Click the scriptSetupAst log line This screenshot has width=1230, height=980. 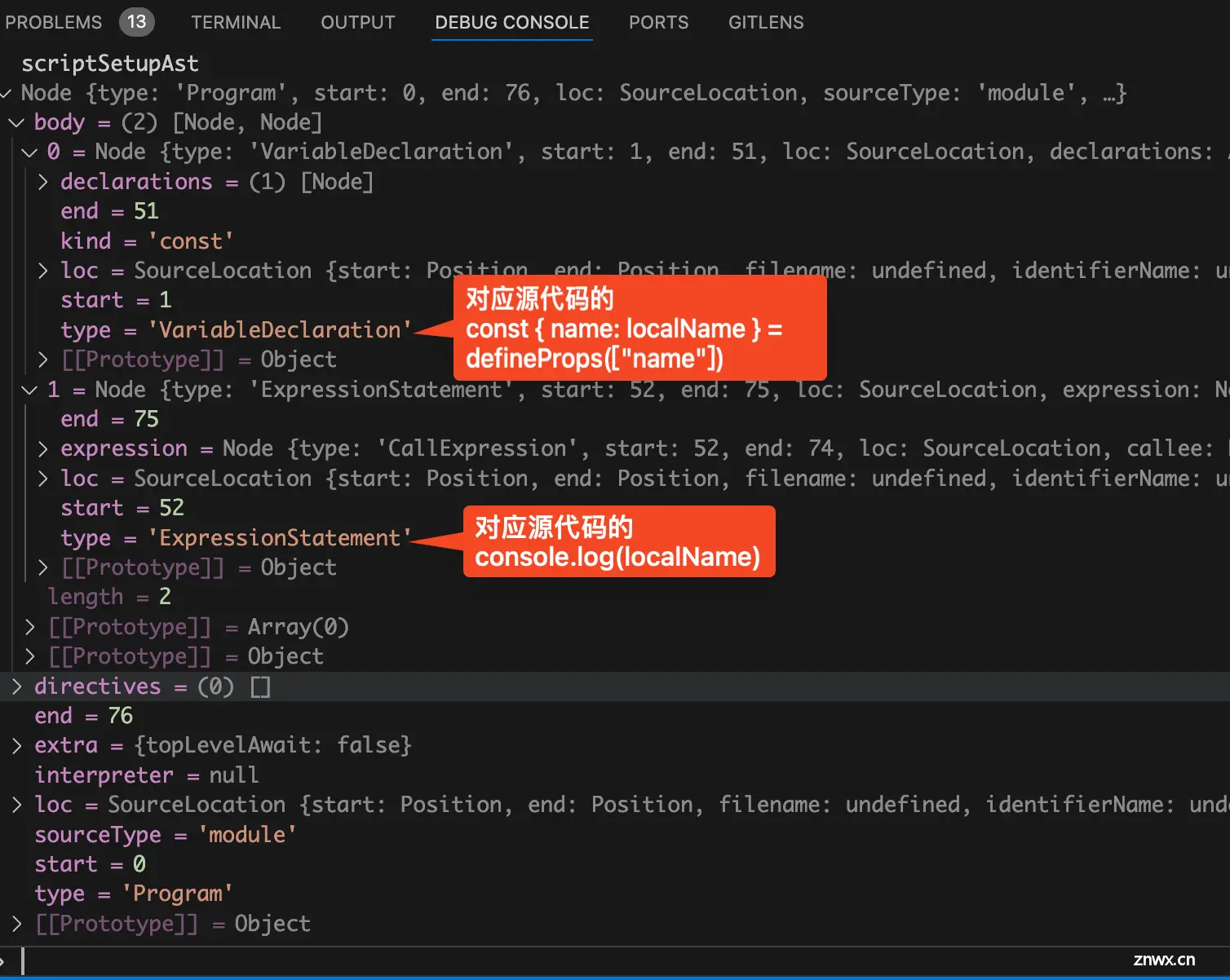point(110,64)
